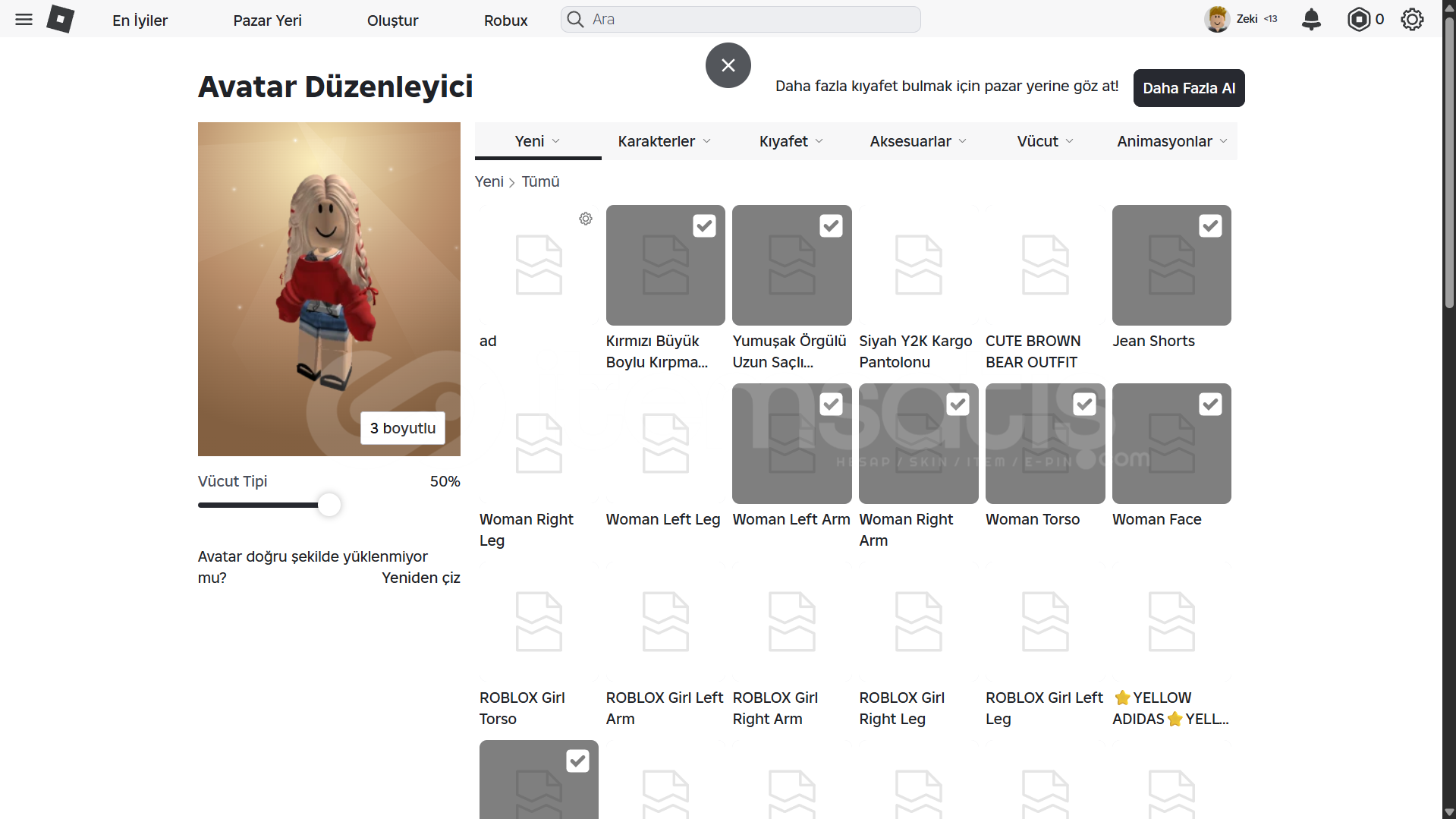This screenshot has width=1456, height=819.
Task: Dismiss the banner with the X button
Action: click(x=728, y=65)
